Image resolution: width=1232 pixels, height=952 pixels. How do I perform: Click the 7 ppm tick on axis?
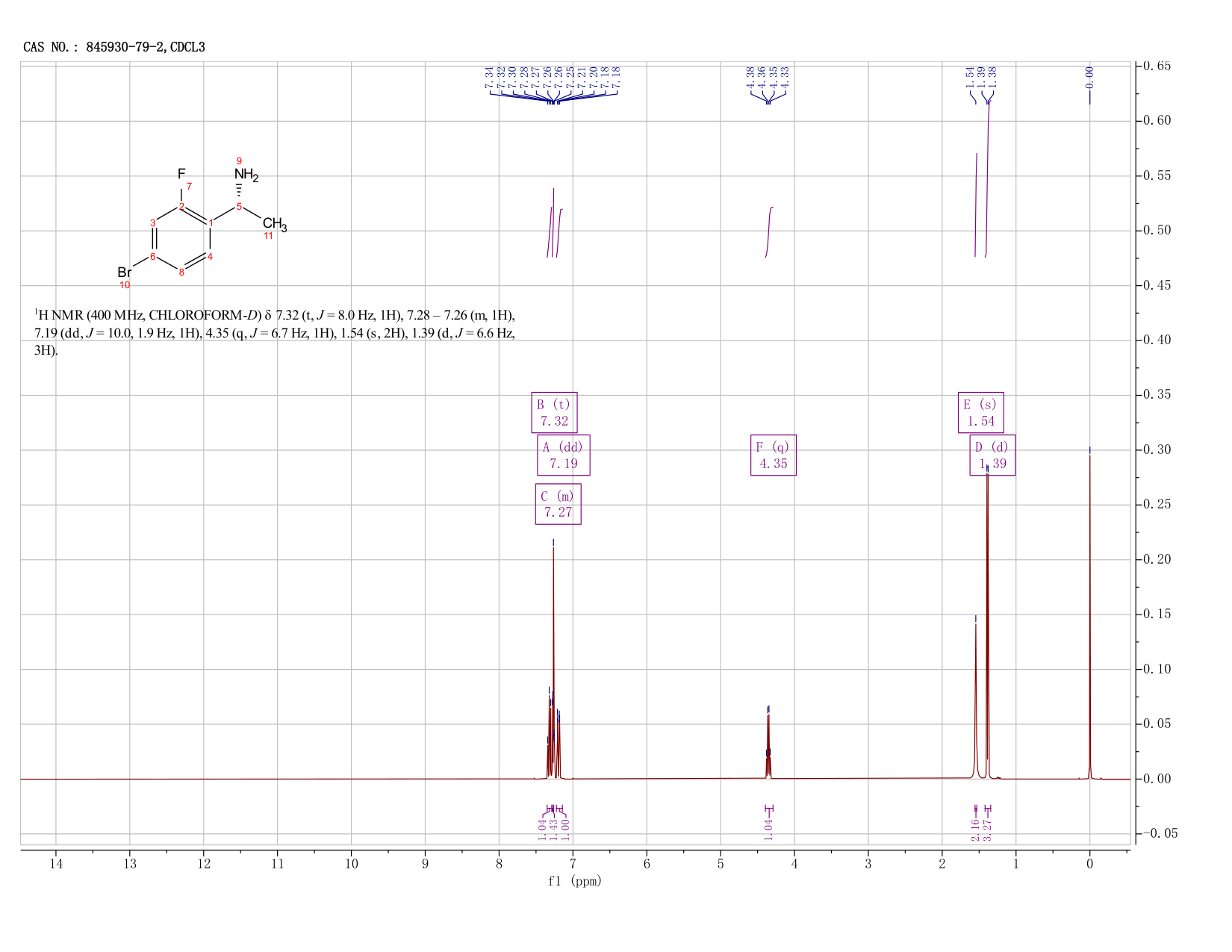[573, 864]
